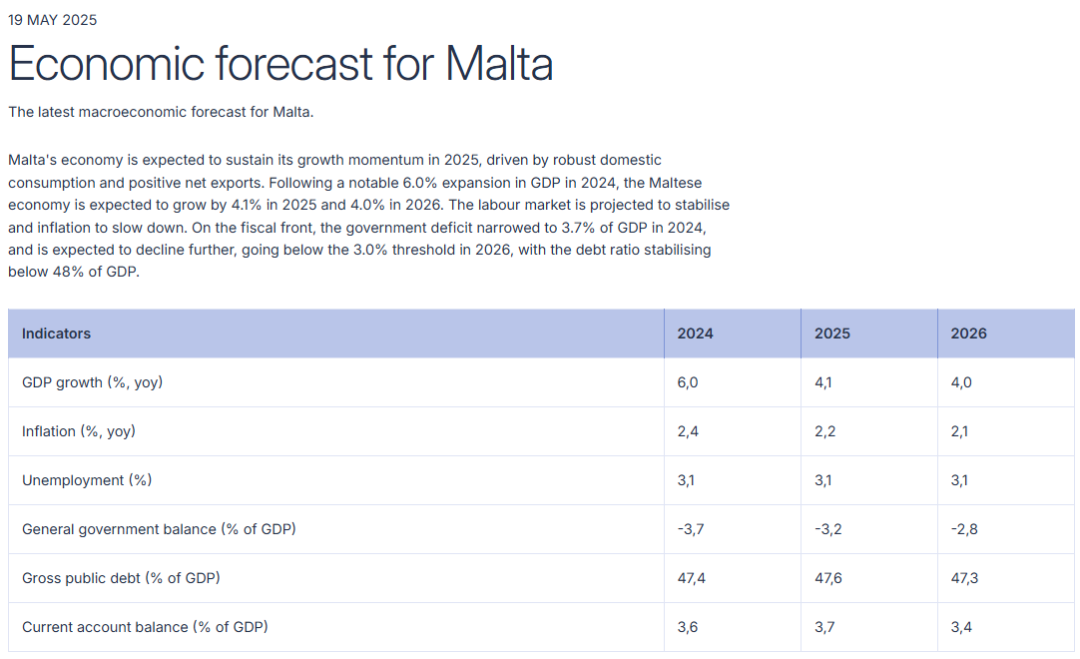Click the 2026 current account value 3,4

[962, 627]
